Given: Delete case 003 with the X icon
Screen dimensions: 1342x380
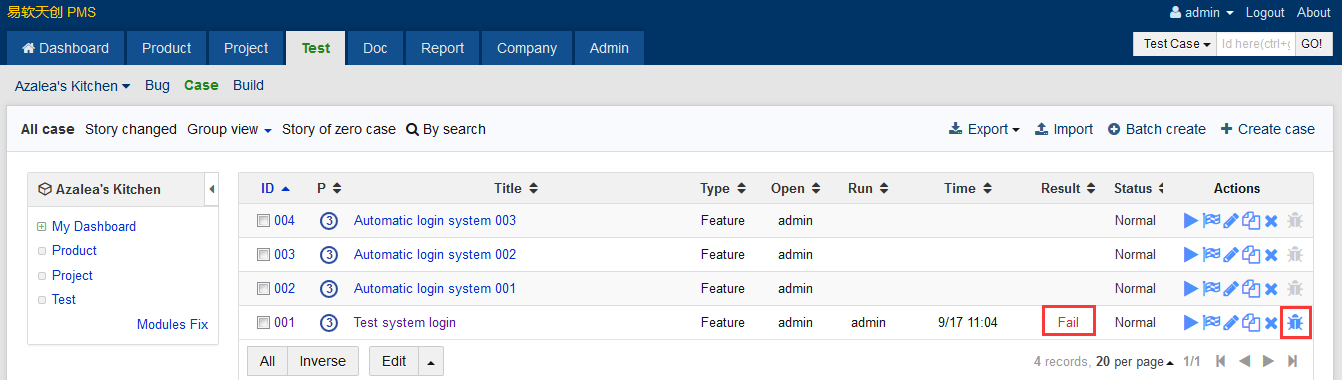Looking at the screenshot, I should click(x=1271, y=254).
